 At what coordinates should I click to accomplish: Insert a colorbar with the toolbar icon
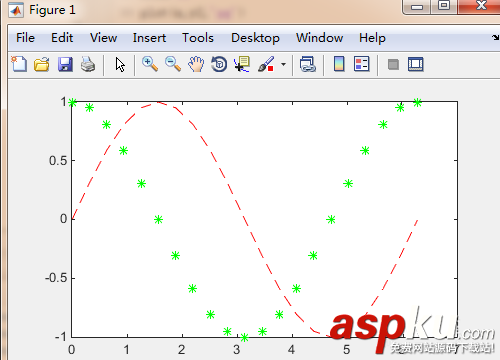[339, 64]
